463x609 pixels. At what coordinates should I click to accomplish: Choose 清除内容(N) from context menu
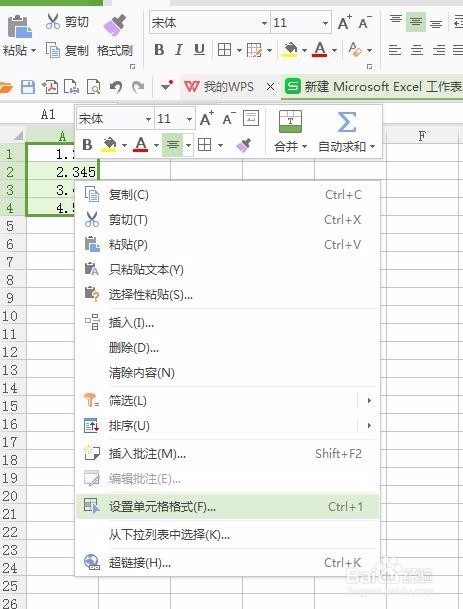(227, 372)
